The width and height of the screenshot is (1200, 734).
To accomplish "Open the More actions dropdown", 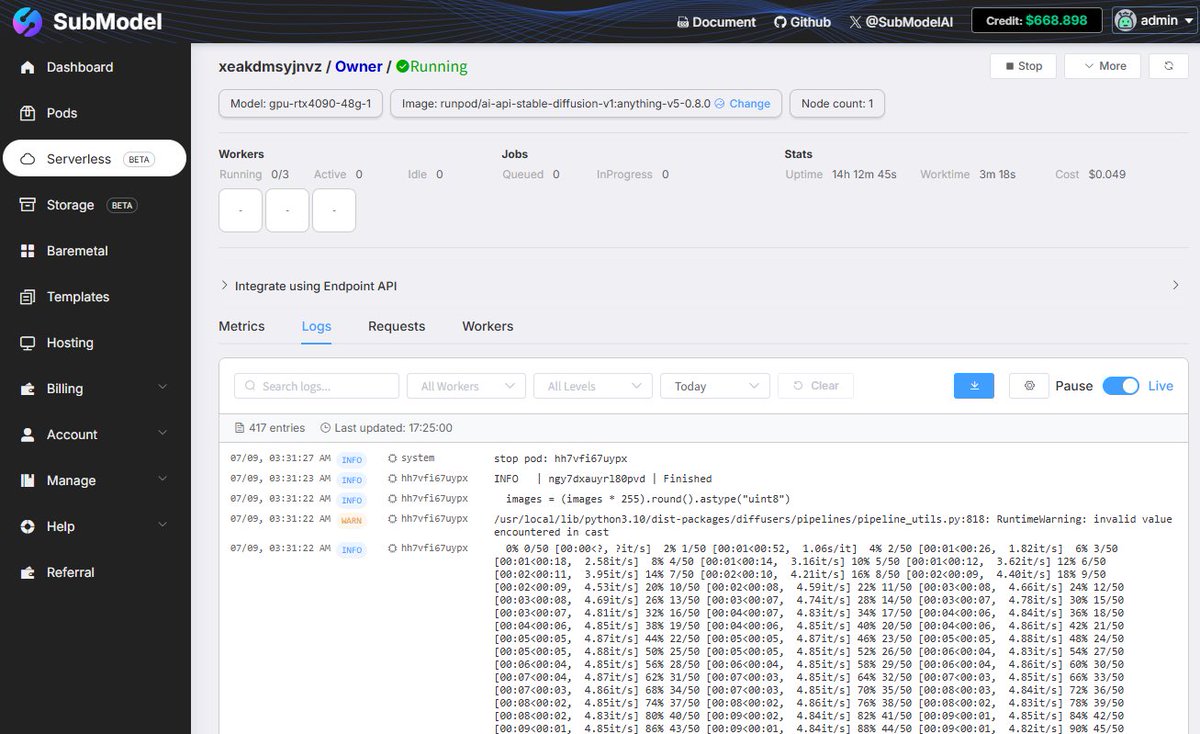I will (1102, 66).
